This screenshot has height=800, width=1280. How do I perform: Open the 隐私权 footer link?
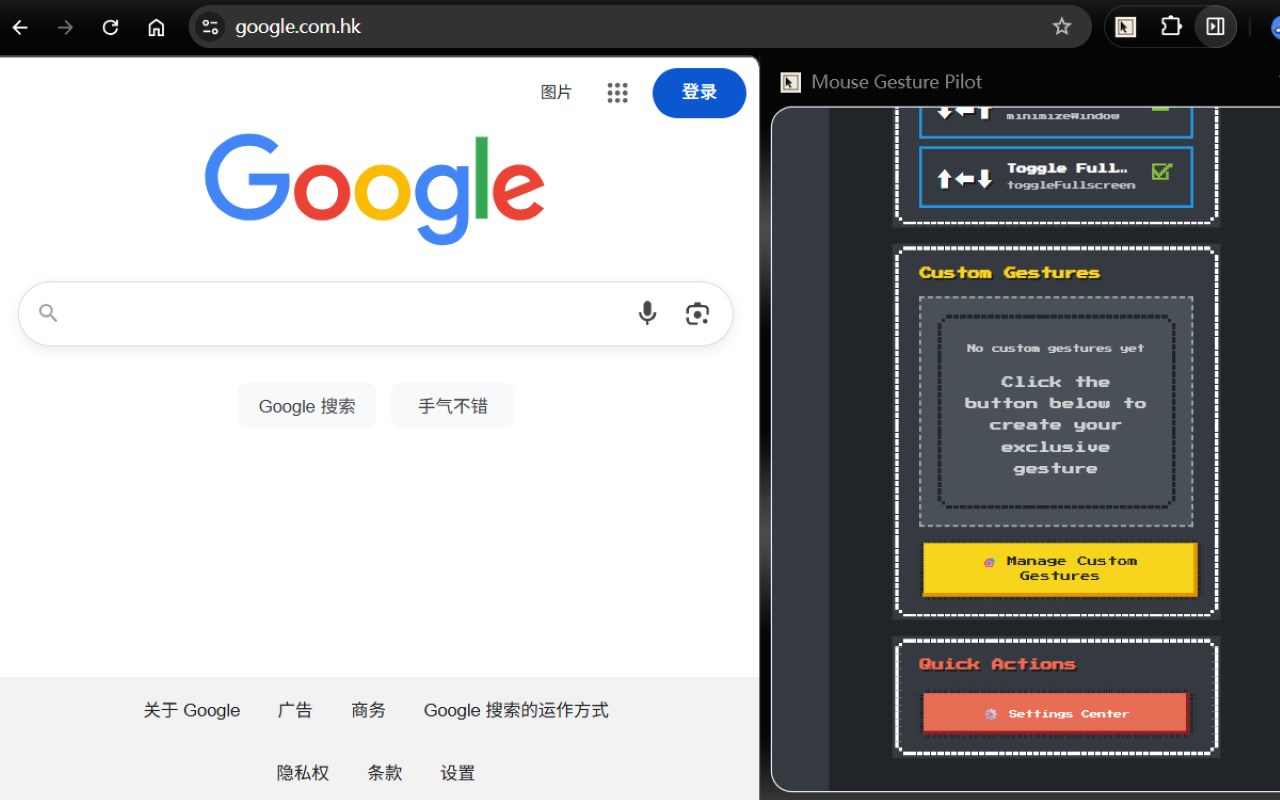[303, 773]
